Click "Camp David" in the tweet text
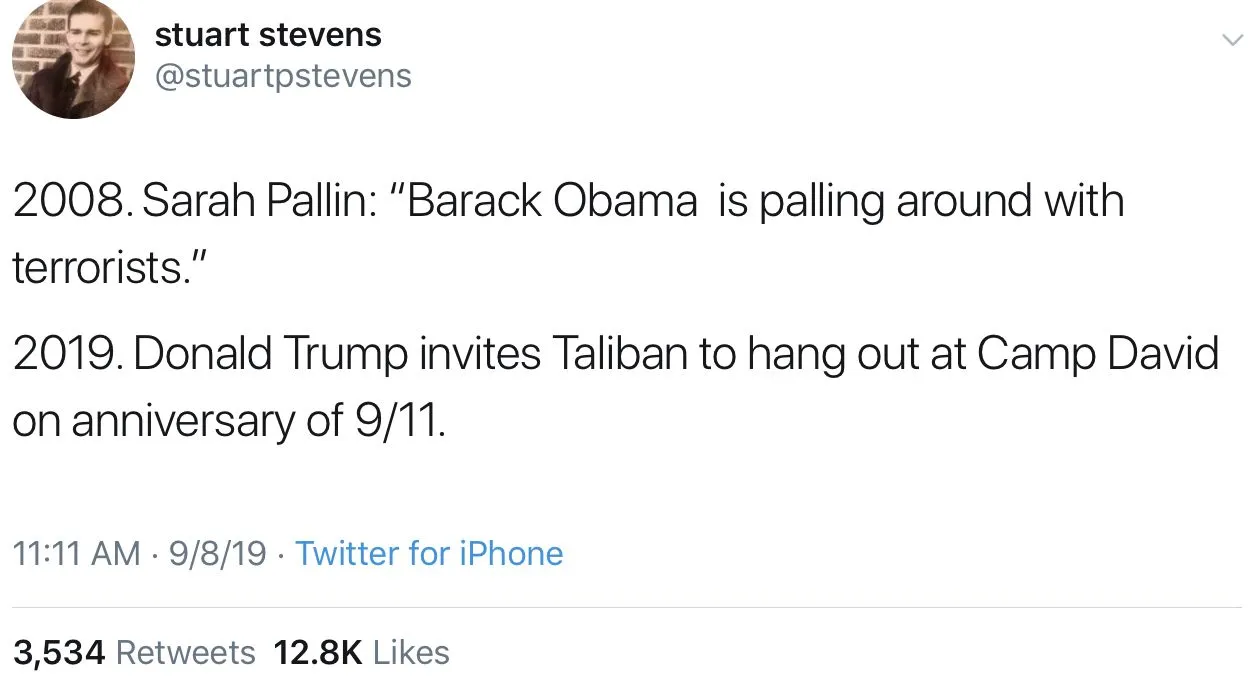 1098,355
